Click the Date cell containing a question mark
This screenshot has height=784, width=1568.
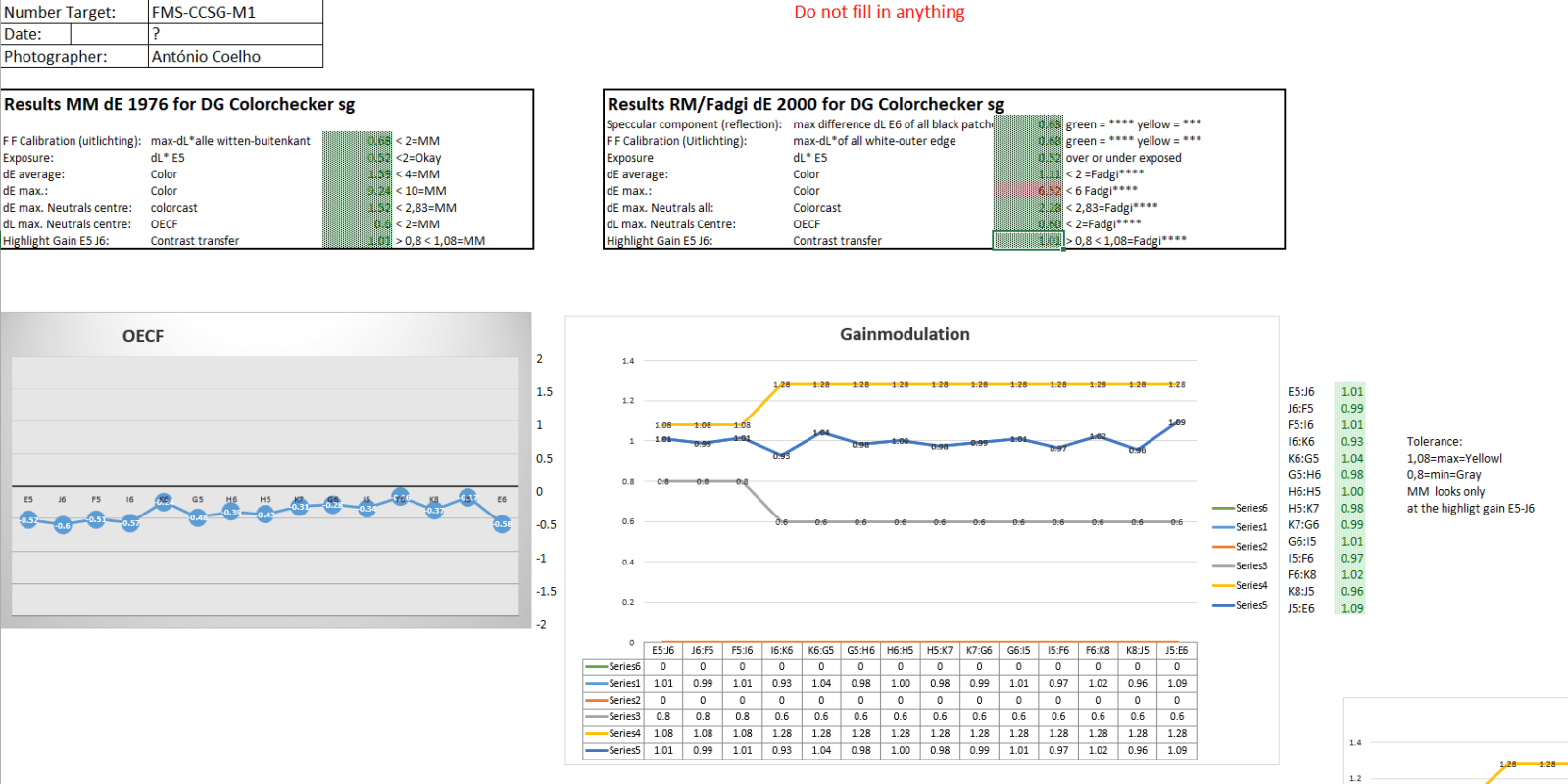(x=235, y=34)
